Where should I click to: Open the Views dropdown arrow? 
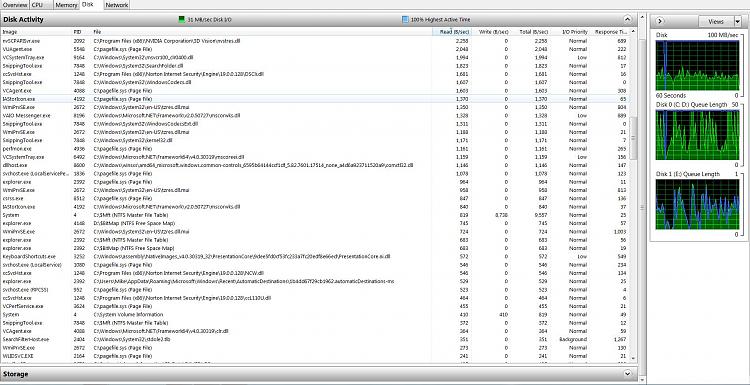[737, 22]
